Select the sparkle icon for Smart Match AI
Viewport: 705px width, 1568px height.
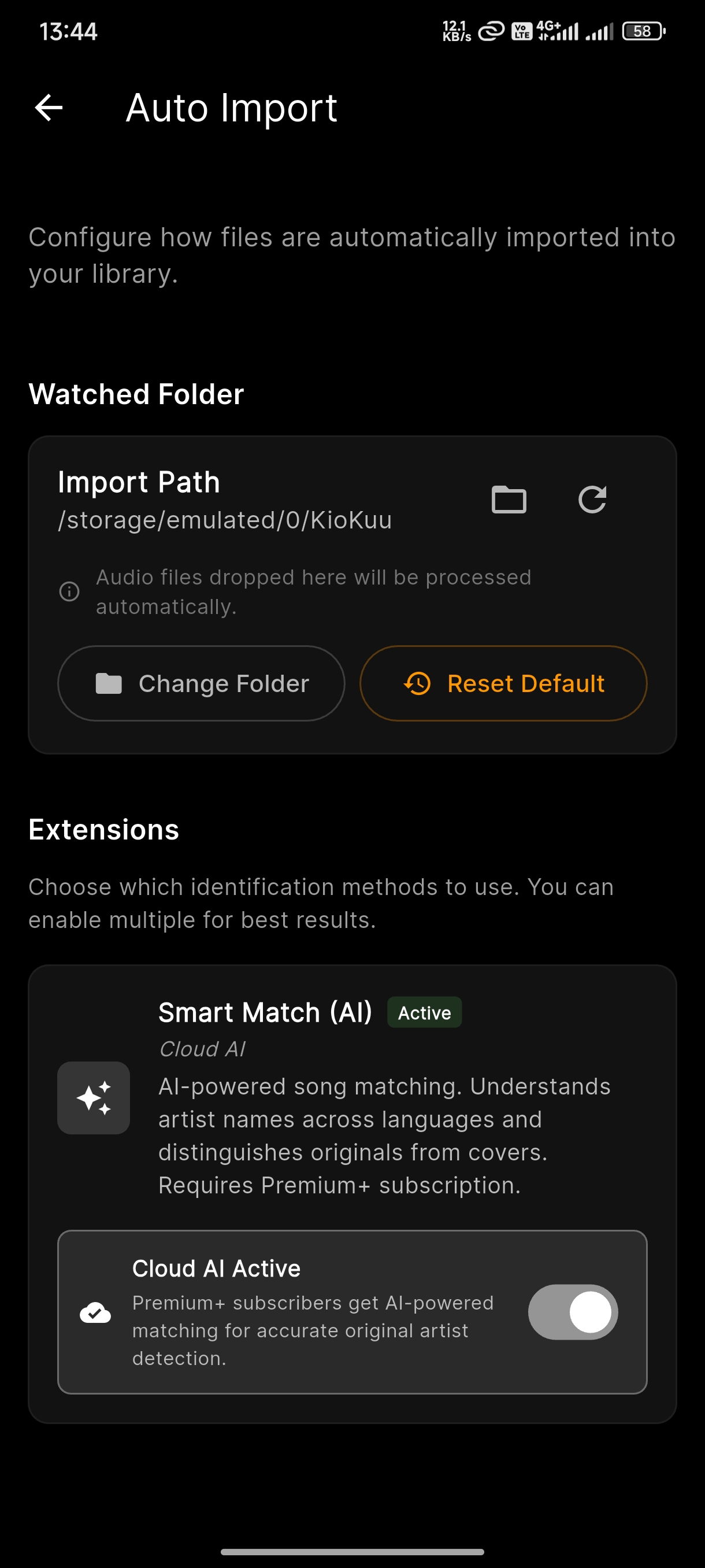(x=92, y=1098)
